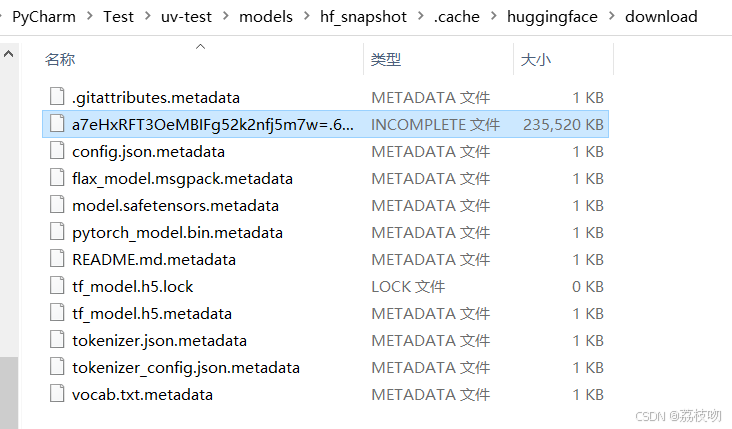The width and height of the screenshot is (732, 429).
Task: Expand the chevron after .cache breadcrumb
Action: tap(493, 16)
